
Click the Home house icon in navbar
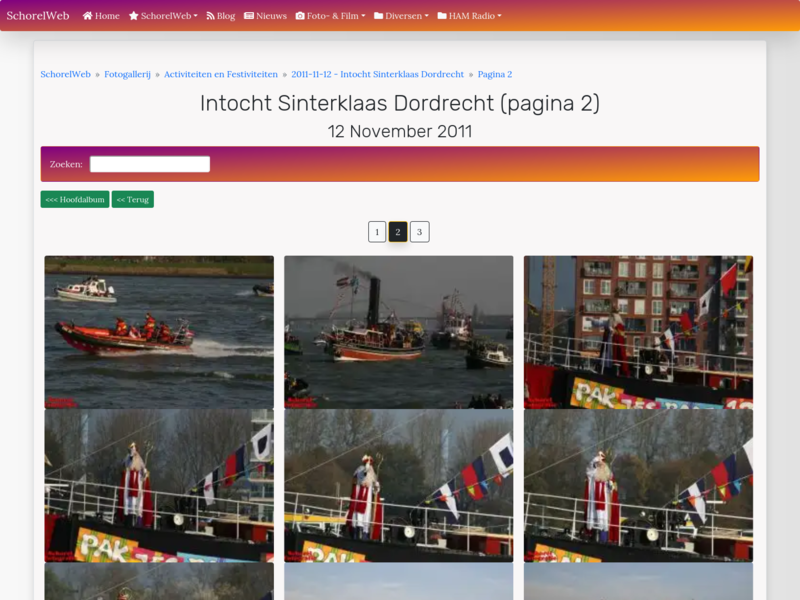coord(88,16)
